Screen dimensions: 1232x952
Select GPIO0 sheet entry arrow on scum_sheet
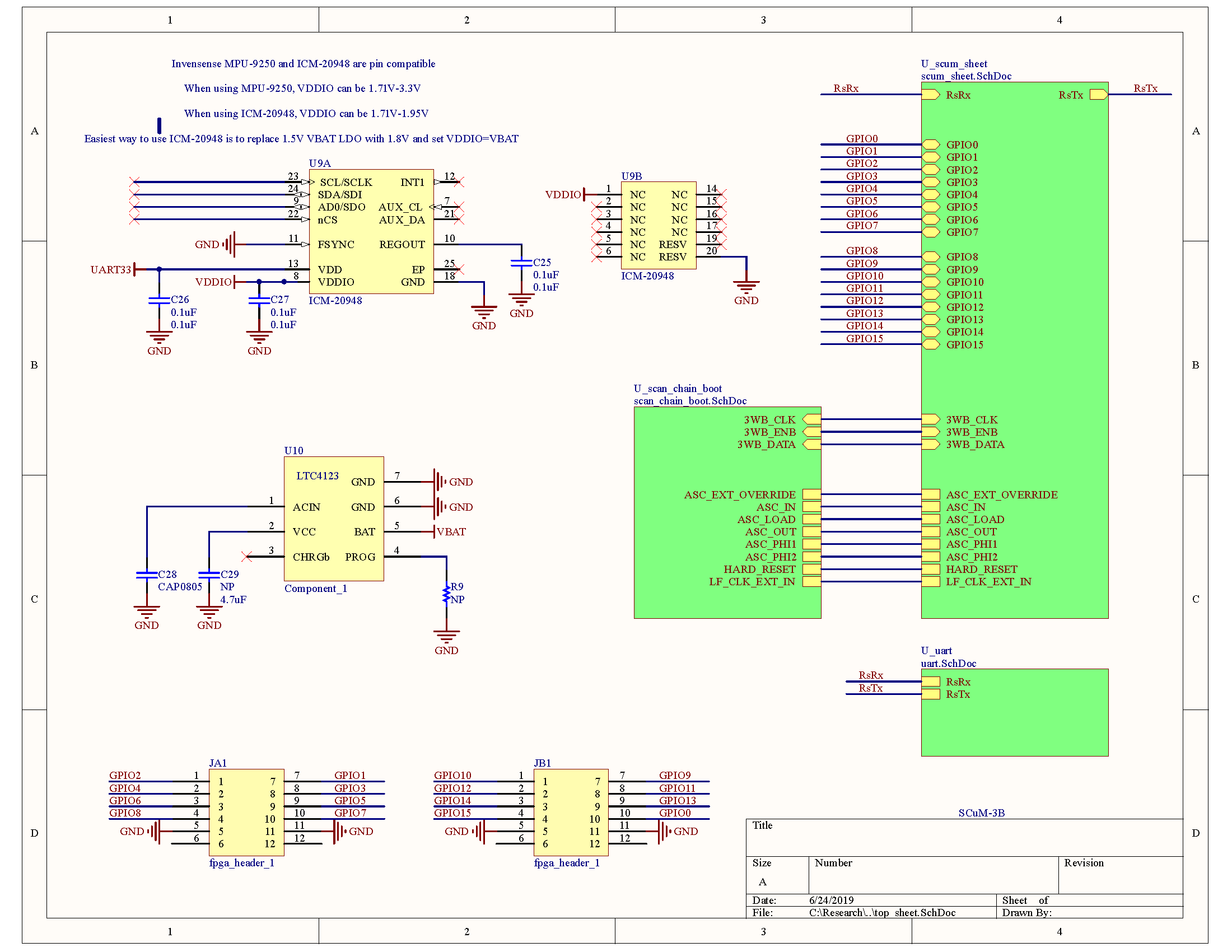[x=931, y=145]
